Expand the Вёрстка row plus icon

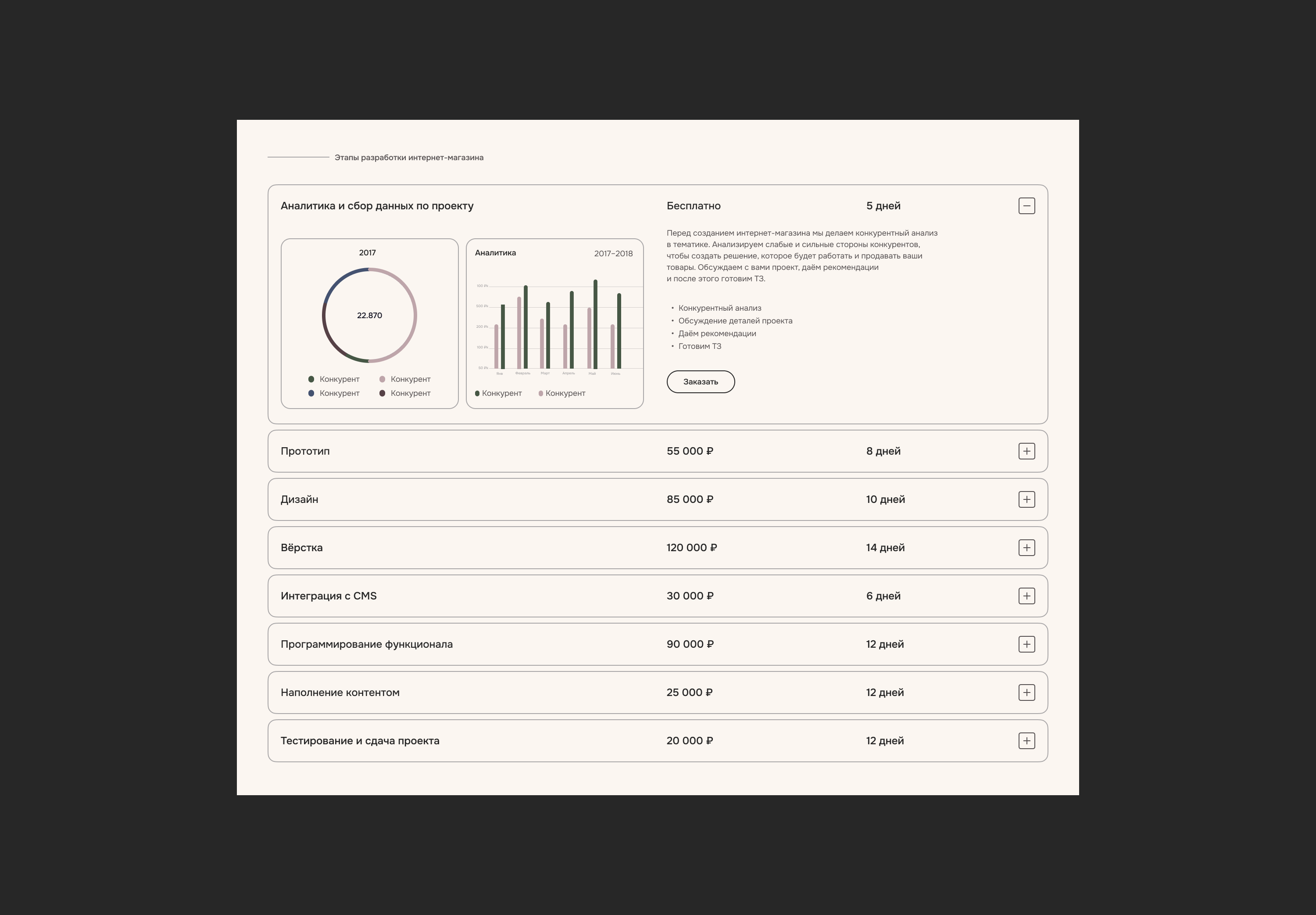1026,548
